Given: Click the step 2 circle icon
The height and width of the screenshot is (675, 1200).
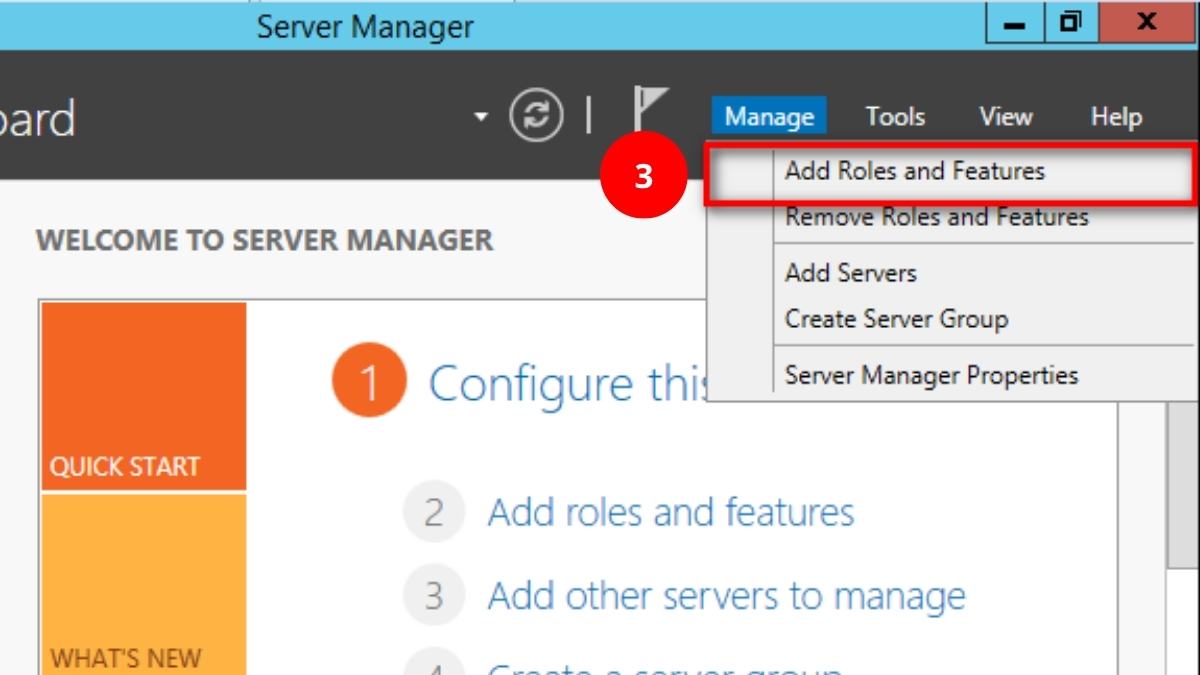Looking at the screenshot, I should point(434,512).
